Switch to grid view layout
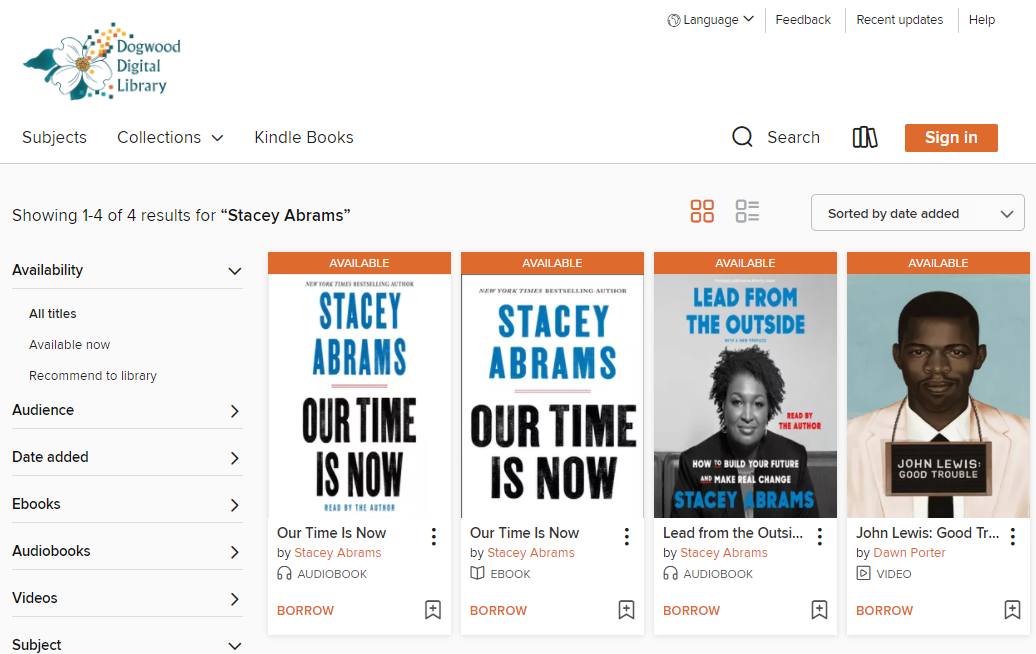Viewport: 1036px width, 654px height. [702, 211]
